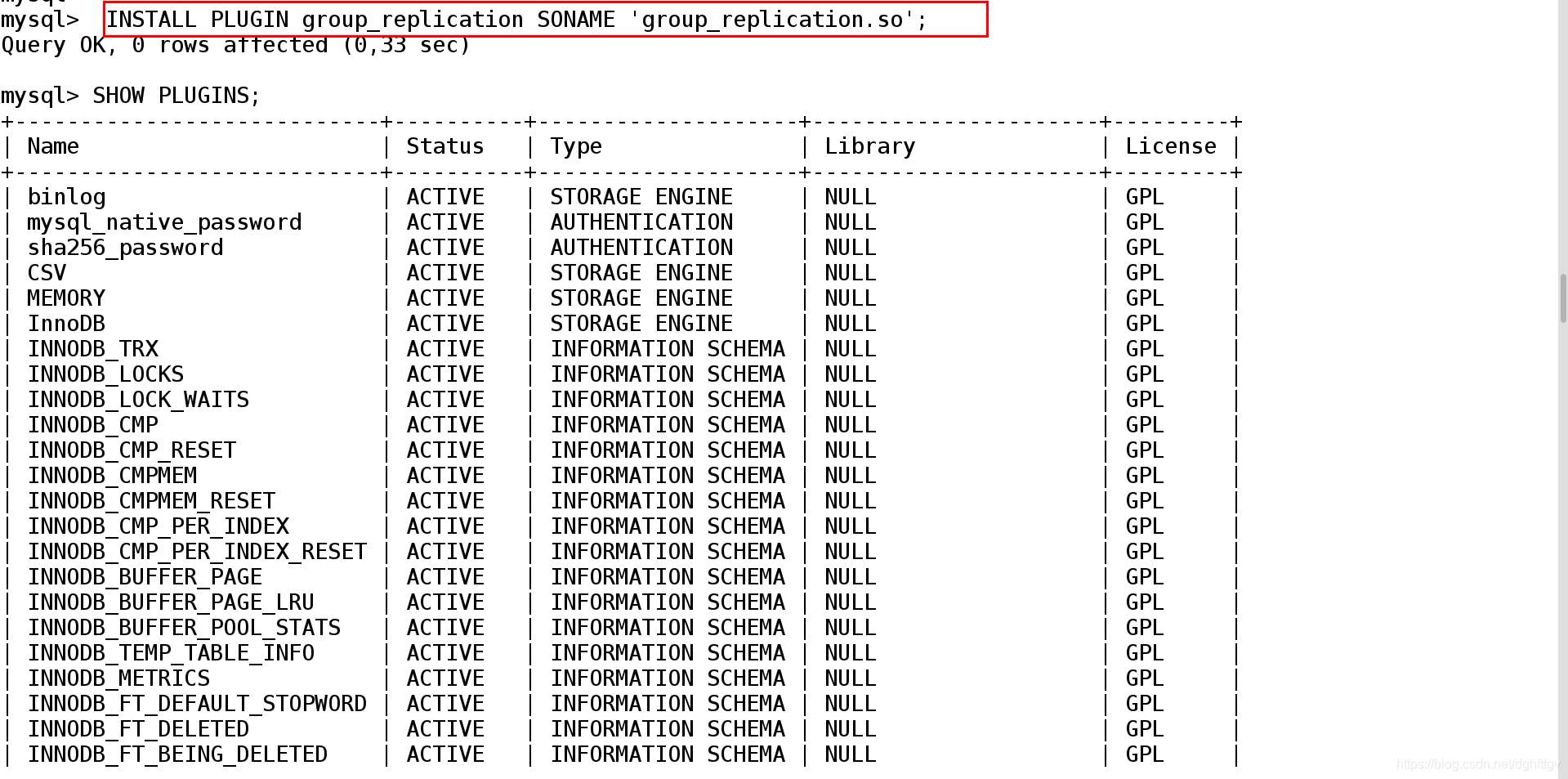Select the MEMORY plugin name
The image size is (1568, 779).
[66, 298]
